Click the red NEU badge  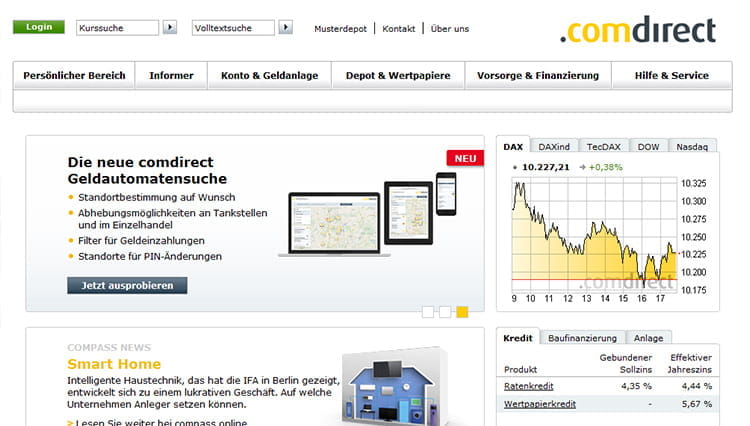point(465,158)
